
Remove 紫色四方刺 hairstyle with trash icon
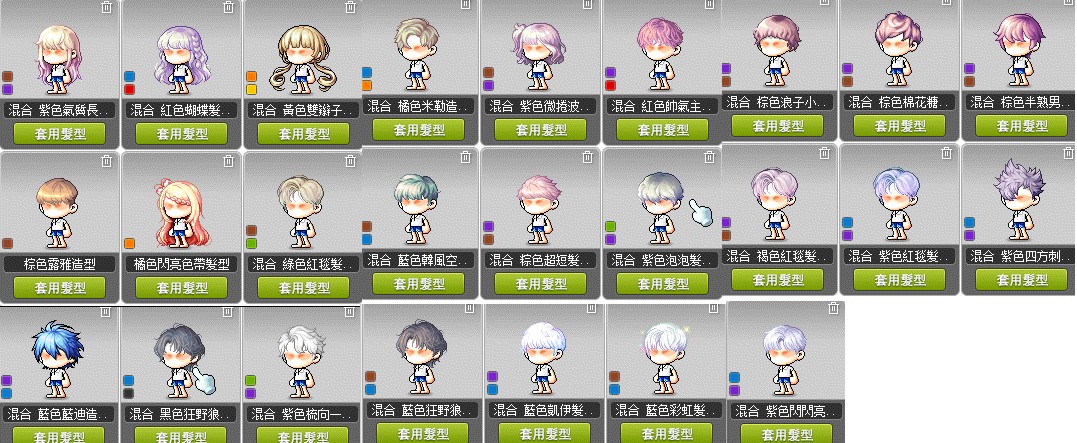coord(1068,152)
